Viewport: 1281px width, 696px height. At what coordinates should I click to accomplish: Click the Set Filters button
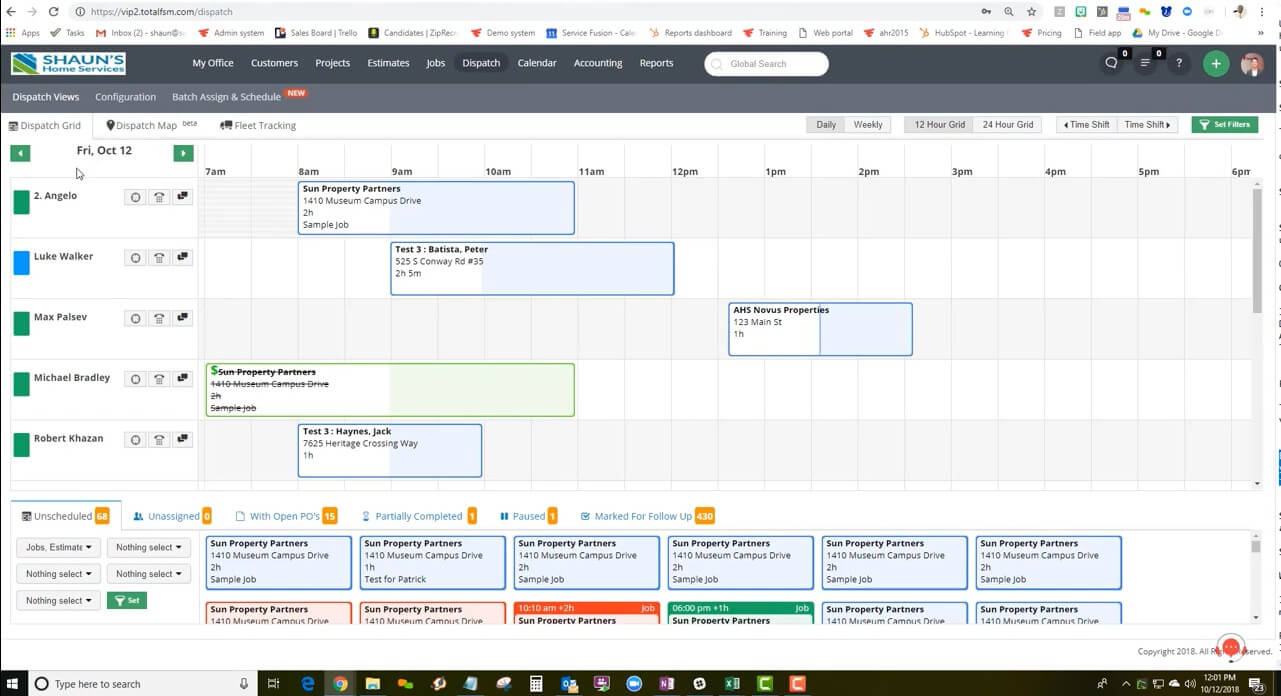pyautogui.click(x=1224, y=125)
